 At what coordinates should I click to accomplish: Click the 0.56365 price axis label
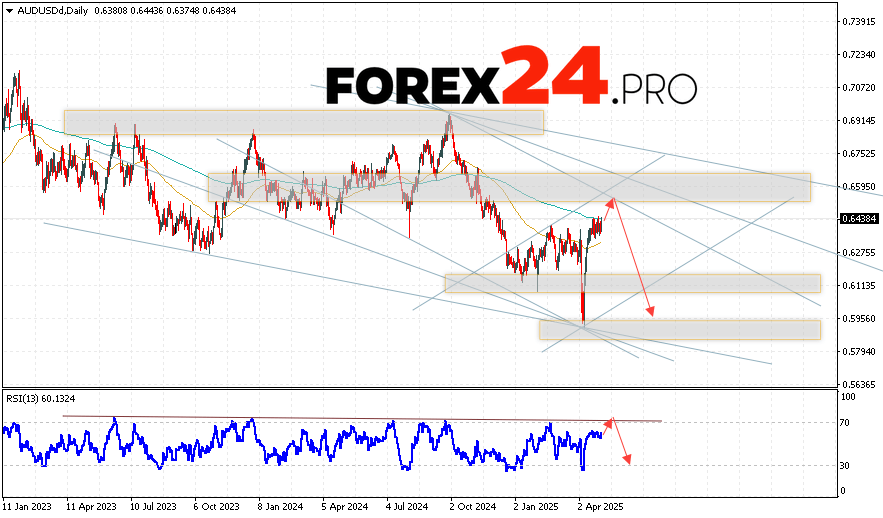pos(859,385)
